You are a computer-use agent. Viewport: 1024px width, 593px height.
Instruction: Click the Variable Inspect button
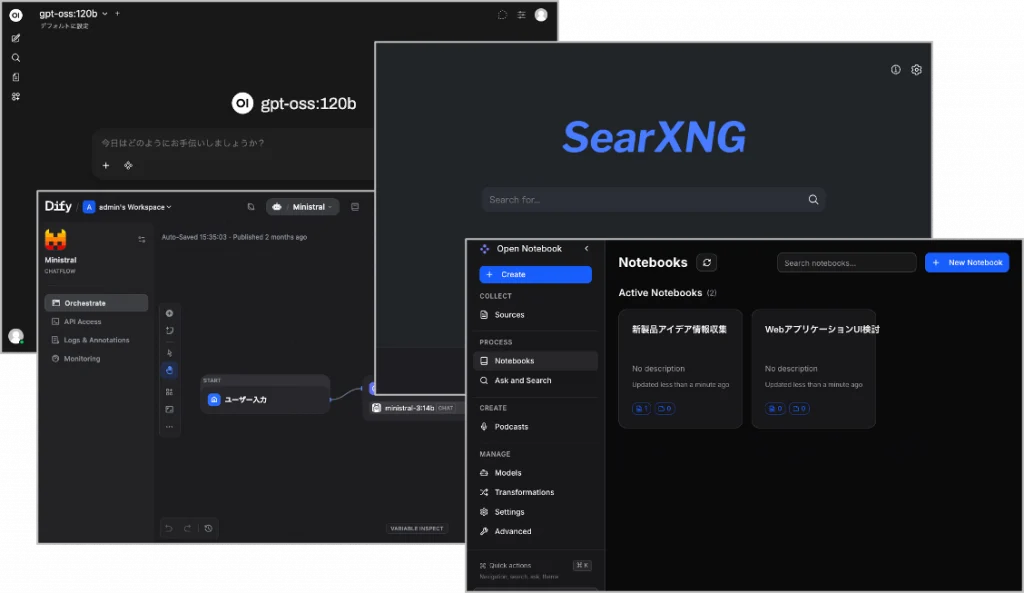[x=417, y=528]
